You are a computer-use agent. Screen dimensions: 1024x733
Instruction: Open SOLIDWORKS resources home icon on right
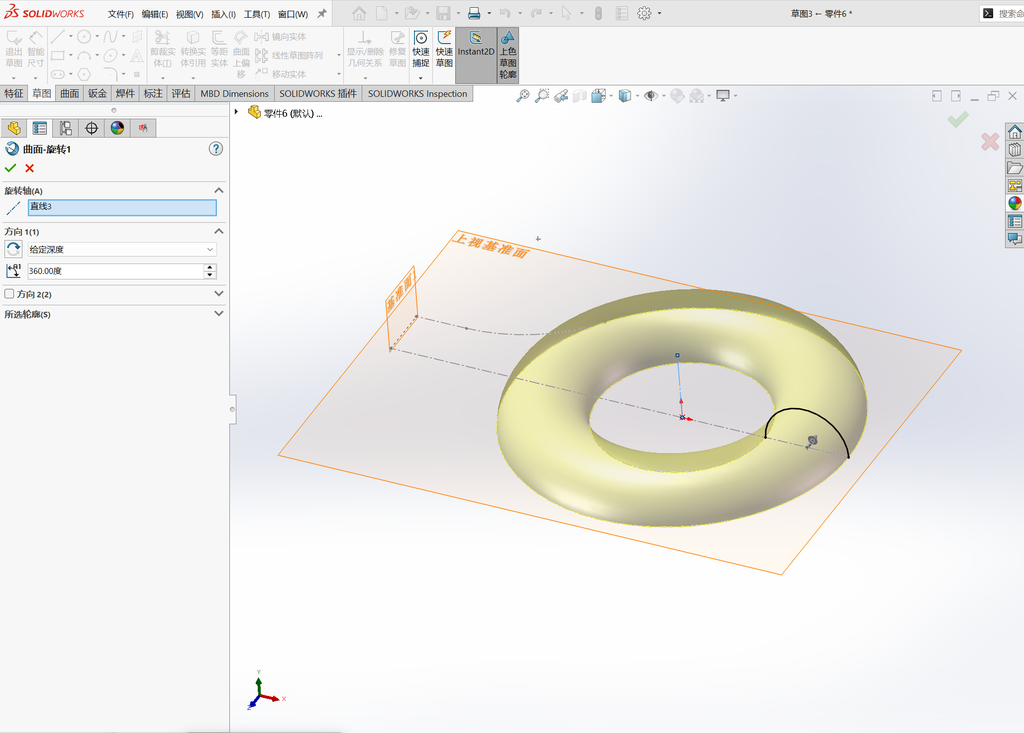[1014, 132]
